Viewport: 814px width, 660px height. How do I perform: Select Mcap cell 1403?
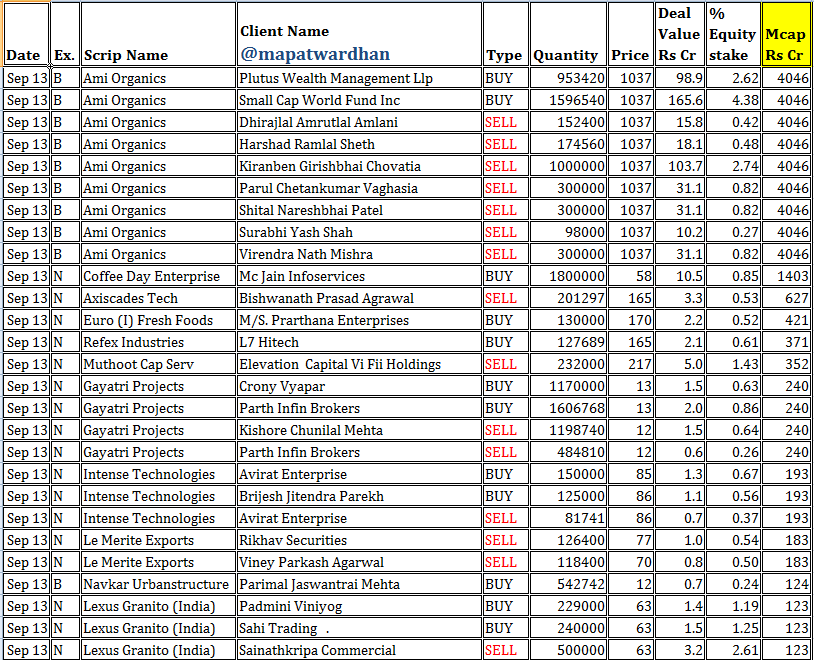point(786,276)
